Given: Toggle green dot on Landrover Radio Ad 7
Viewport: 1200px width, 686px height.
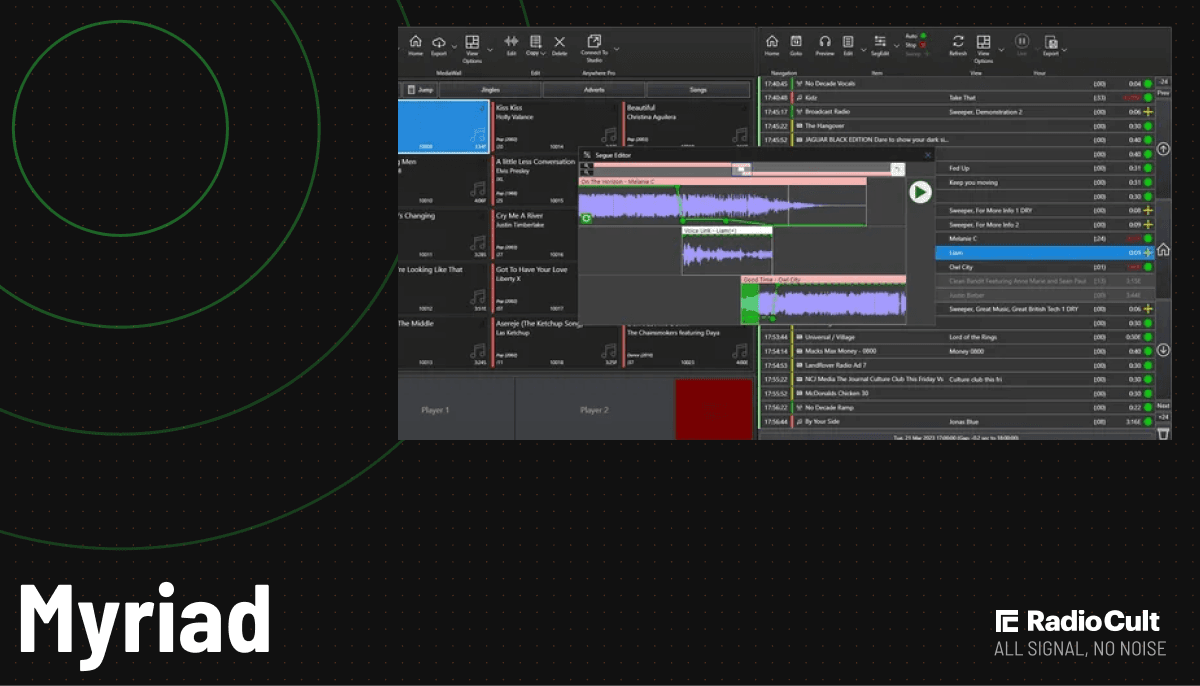Looking at the screenshot, I should (x=1148, y=365).
